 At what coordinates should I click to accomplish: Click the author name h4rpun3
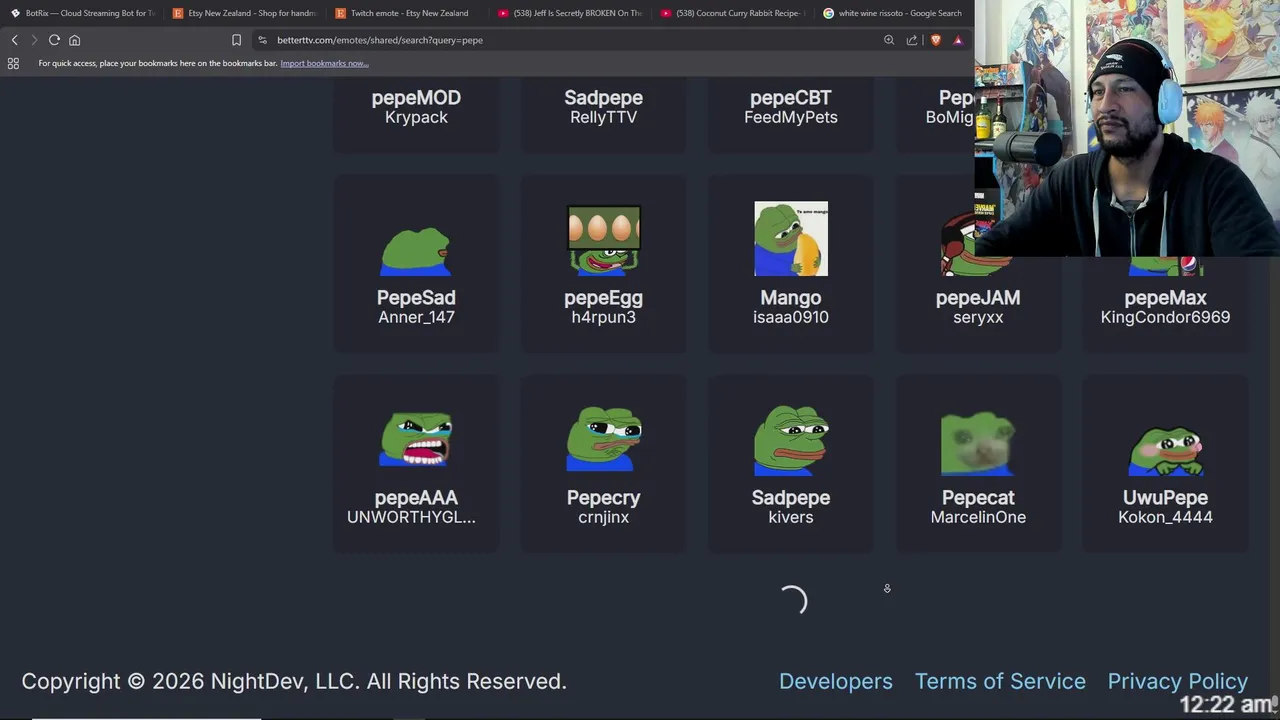tap(603, 317)
